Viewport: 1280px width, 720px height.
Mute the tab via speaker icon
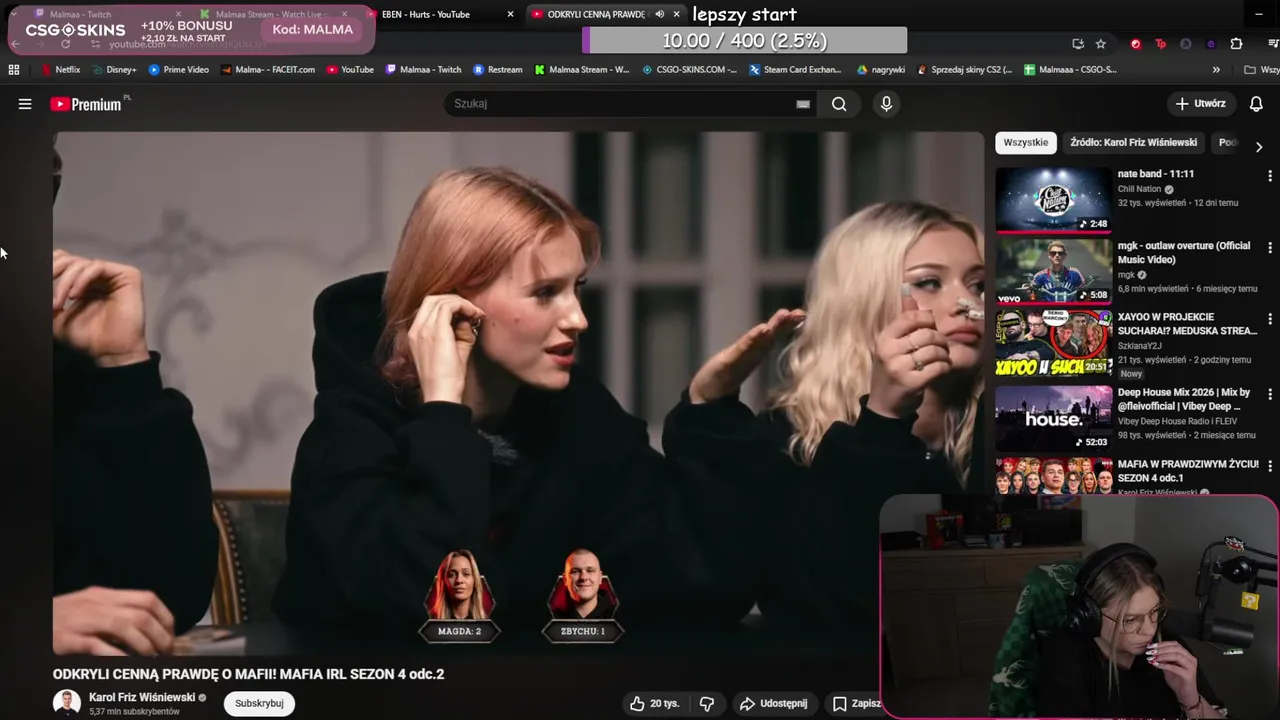click(659, 14)
